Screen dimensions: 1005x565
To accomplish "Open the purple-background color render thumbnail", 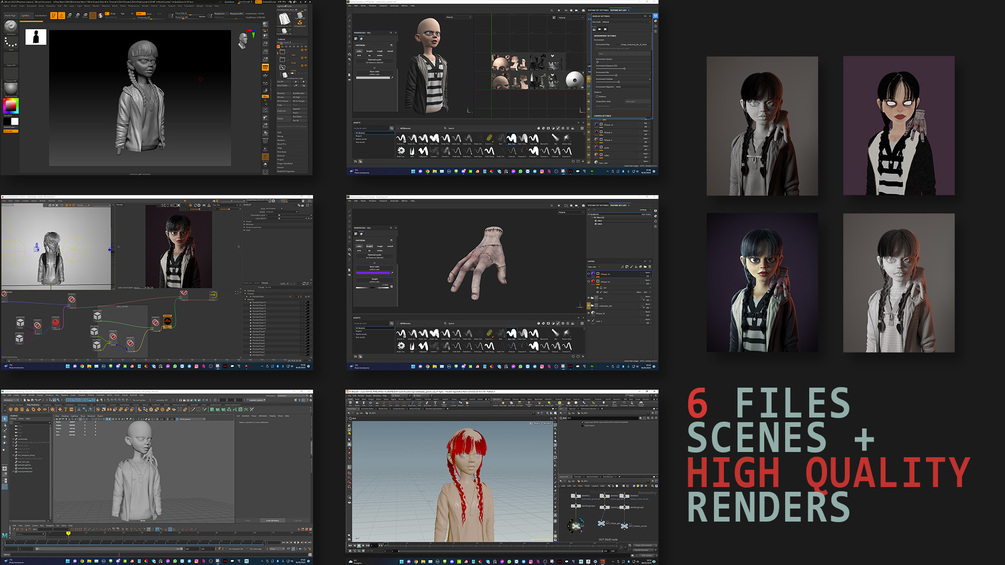I will pos(899,126).
